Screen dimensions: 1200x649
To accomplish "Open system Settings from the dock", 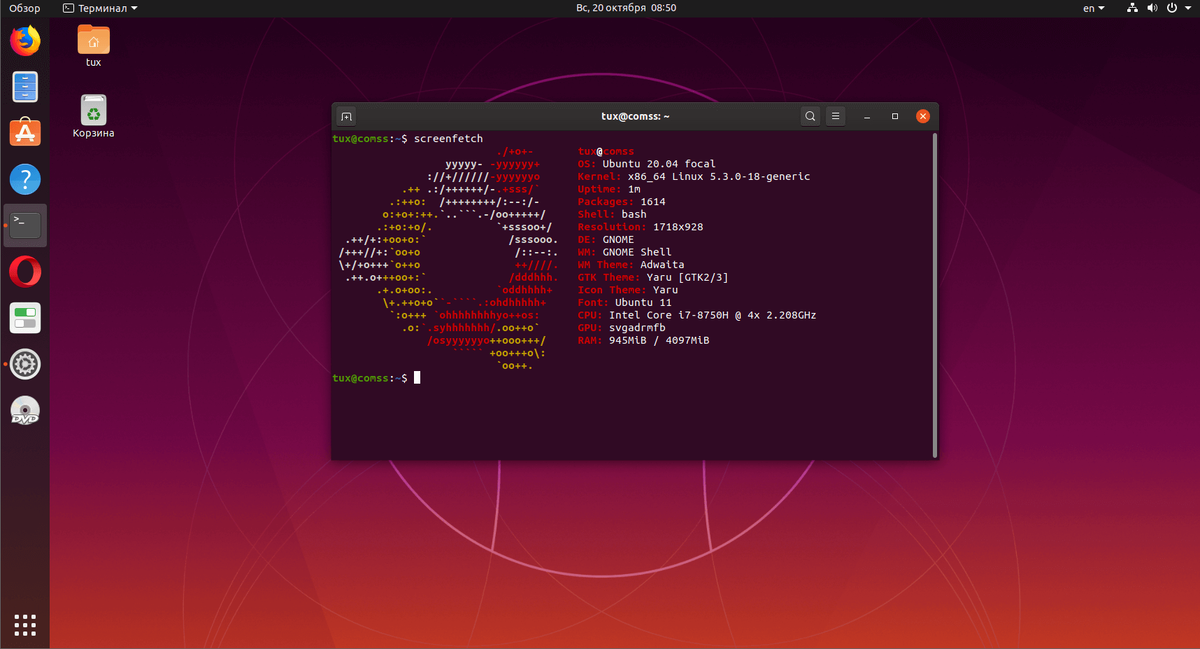I will 24,364.
